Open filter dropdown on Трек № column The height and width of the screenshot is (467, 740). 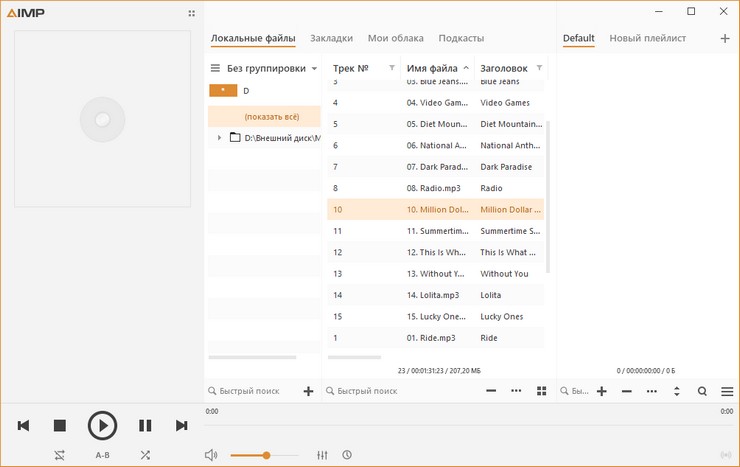pos(391,68)
